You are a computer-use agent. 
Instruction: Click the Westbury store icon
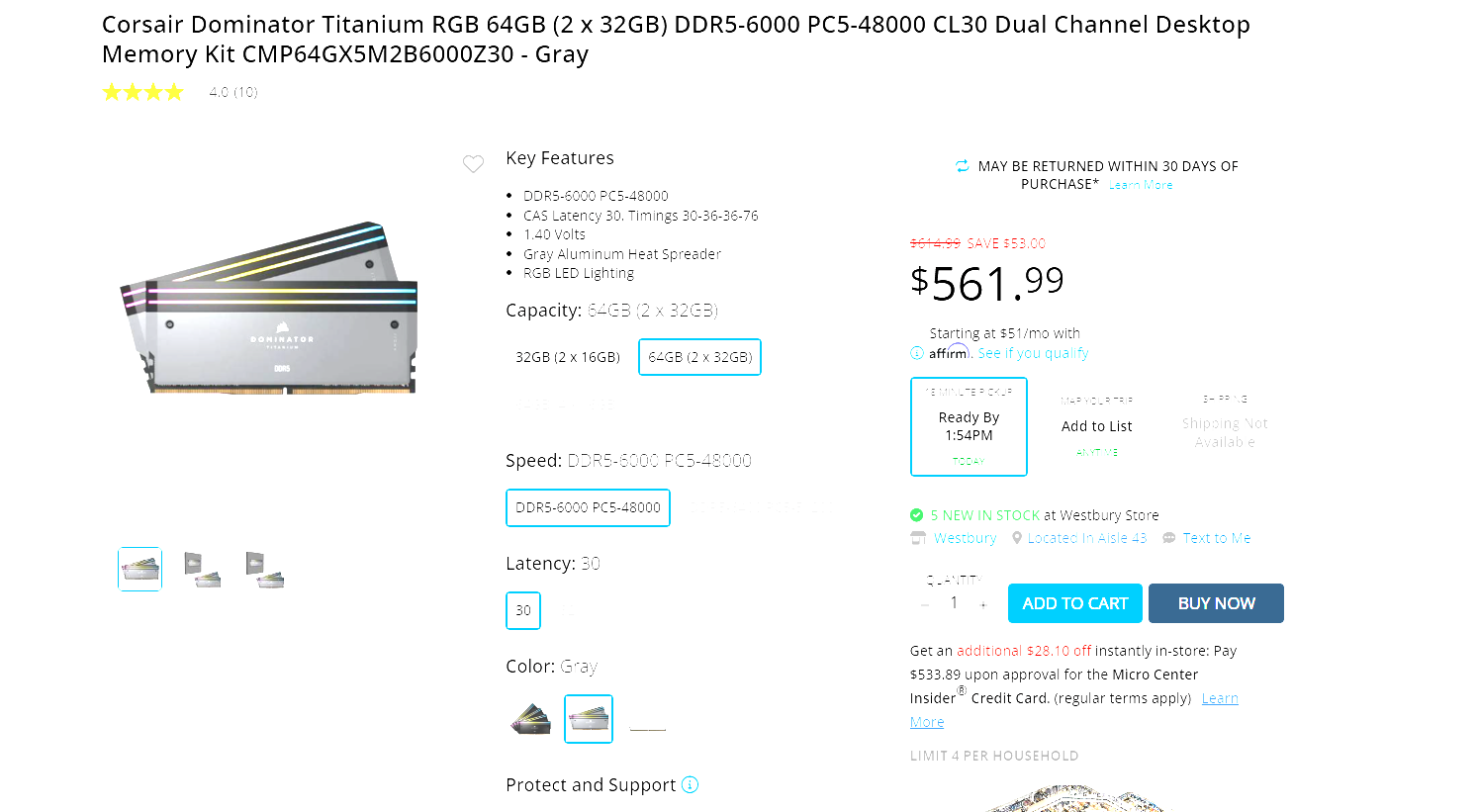pos(918,538)
